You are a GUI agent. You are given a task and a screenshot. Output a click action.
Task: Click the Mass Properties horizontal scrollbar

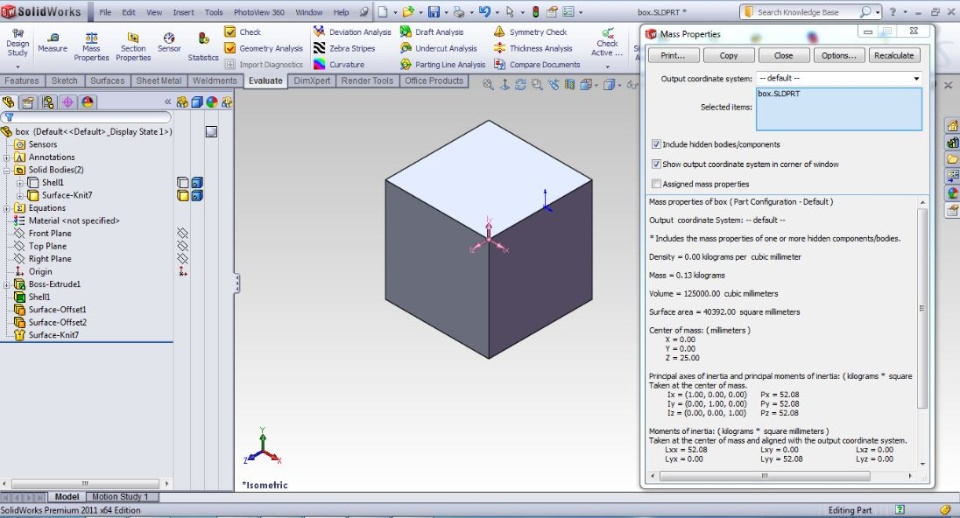[765, 476]
